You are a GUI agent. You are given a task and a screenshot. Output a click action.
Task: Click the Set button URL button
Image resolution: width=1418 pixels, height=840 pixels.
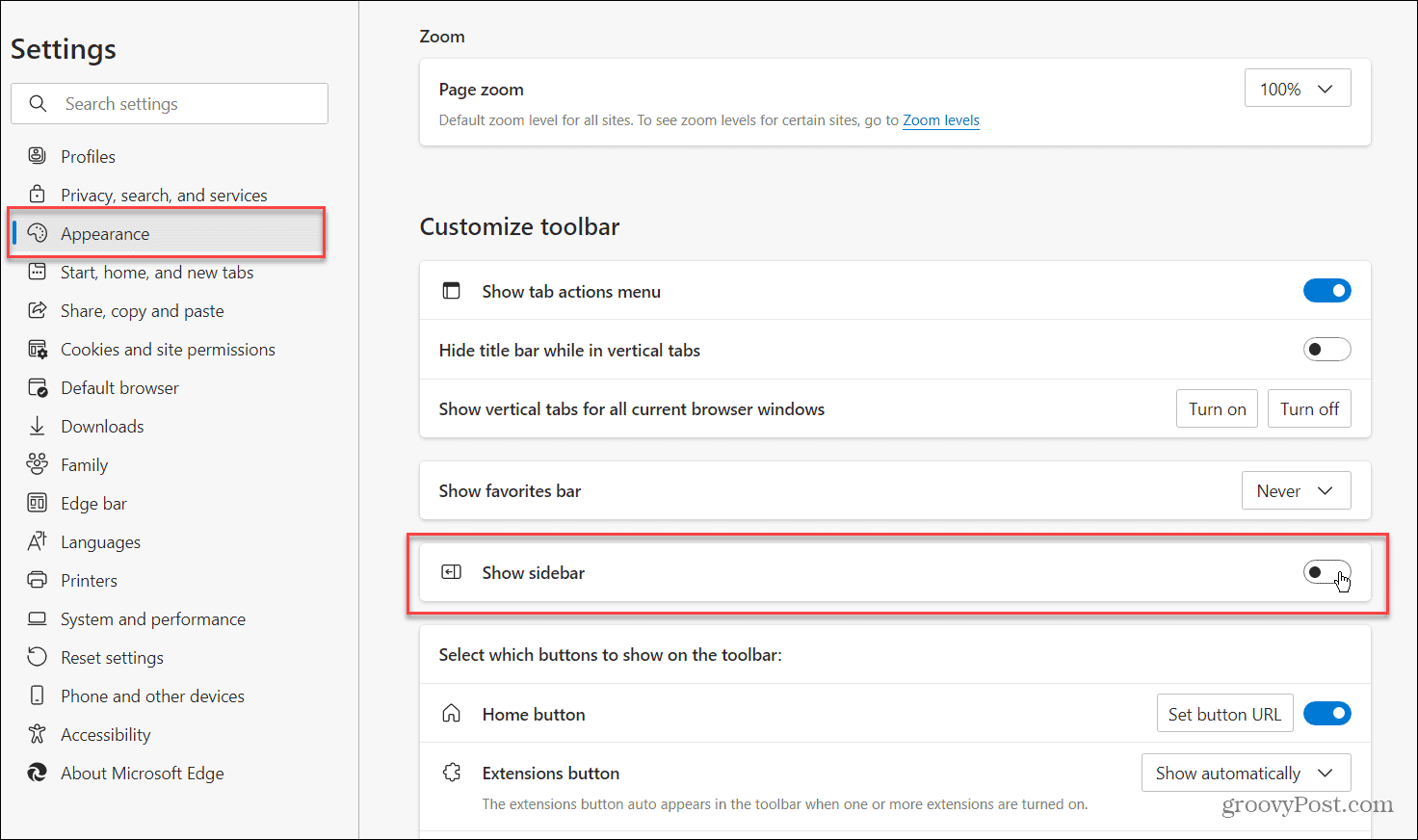(1224, 713)
